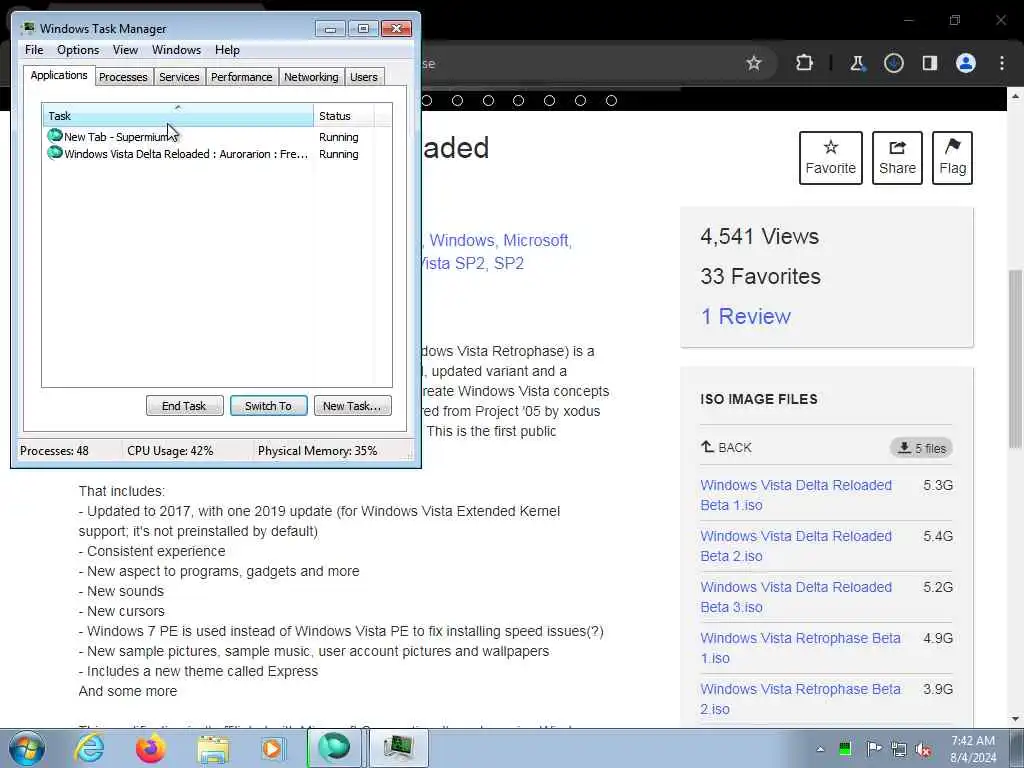Click the BACK link in ISO Image Files

click(x=726, y=447)
